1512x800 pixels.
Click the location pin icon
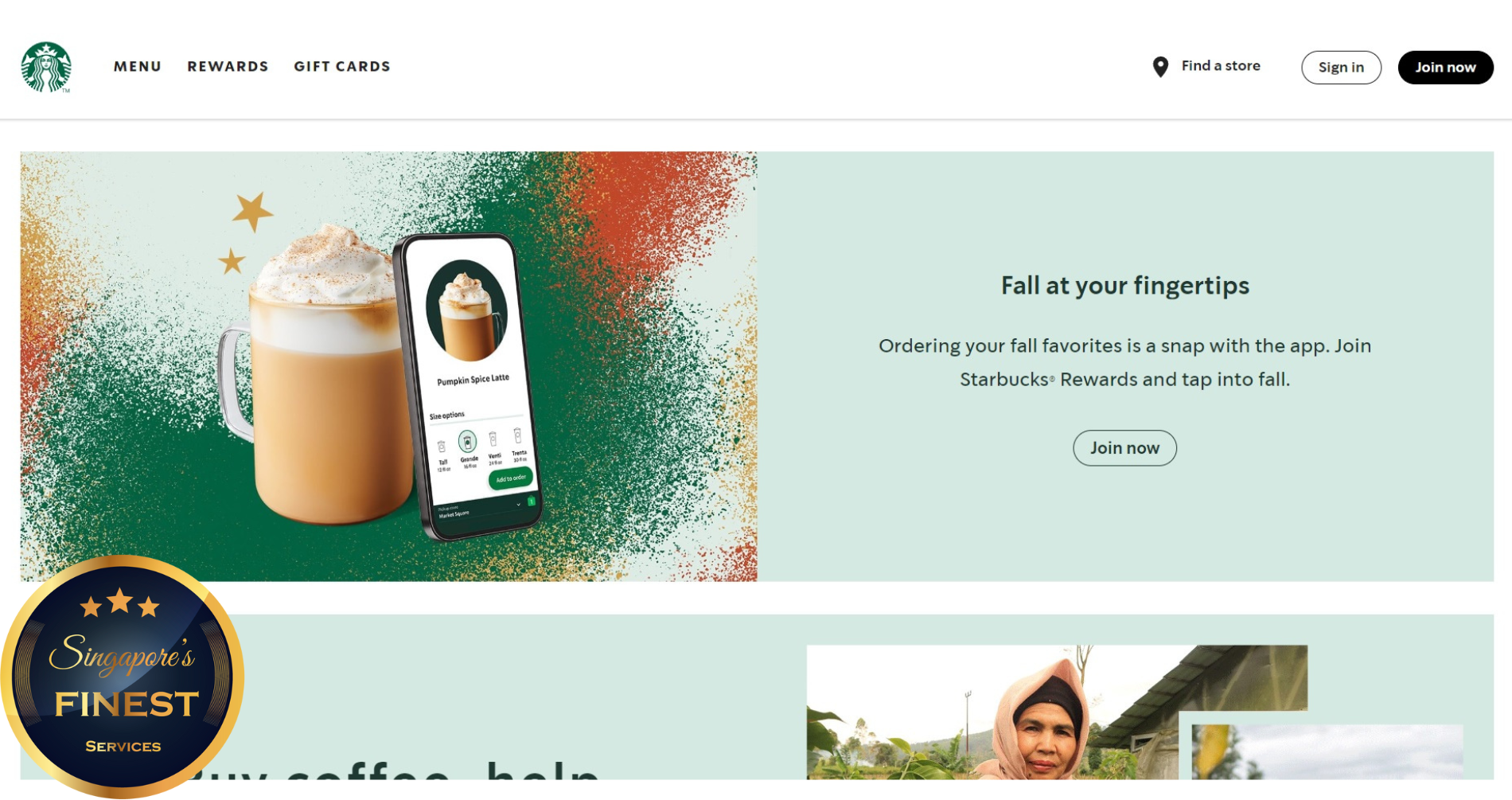click(x=1160, y=67)
